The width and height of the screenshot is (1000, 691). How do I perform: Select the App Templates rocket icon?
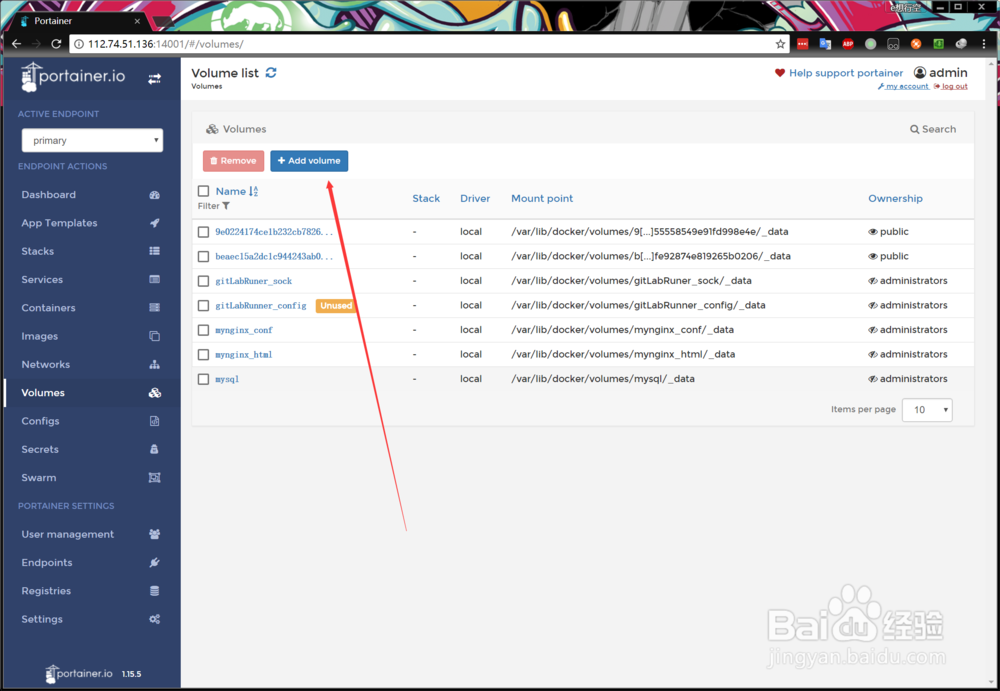(x=153, y=223)
